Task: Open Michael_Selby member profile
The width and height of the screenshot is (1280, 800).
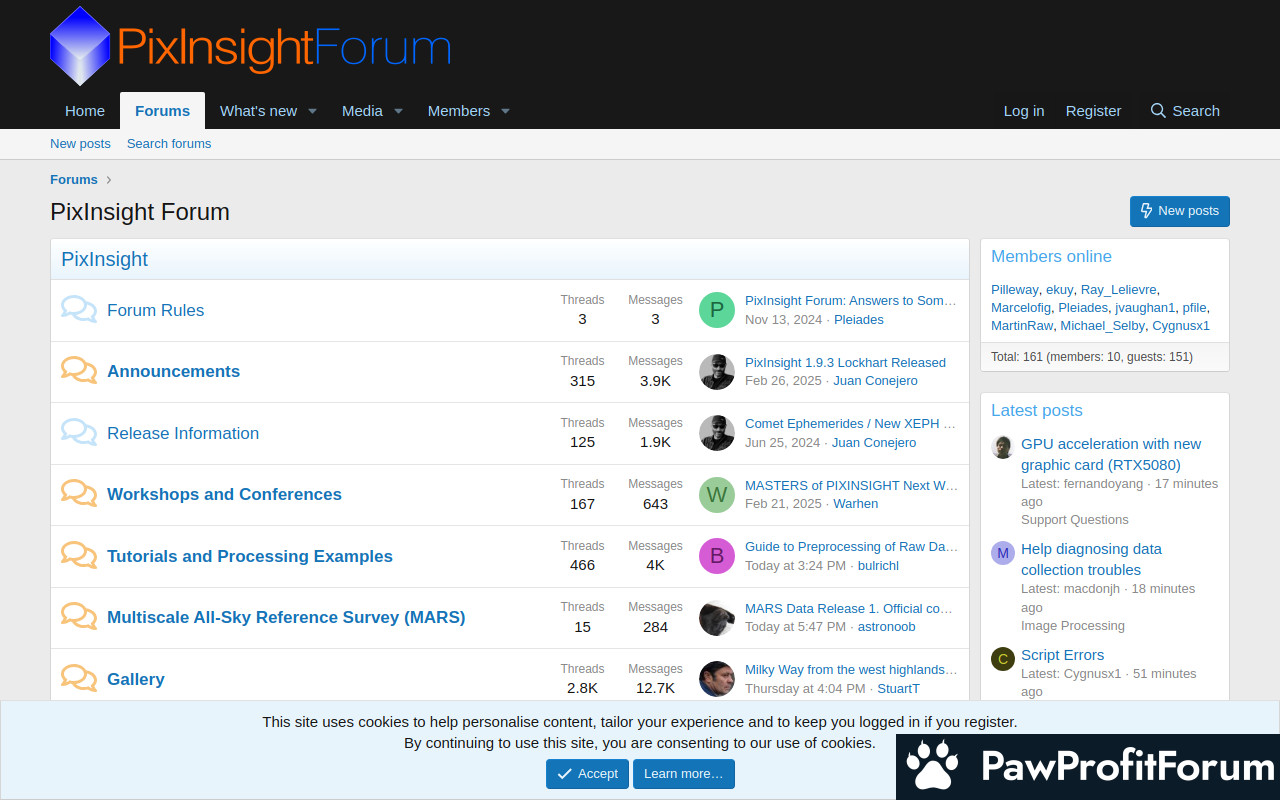Action: point(1102,326)
